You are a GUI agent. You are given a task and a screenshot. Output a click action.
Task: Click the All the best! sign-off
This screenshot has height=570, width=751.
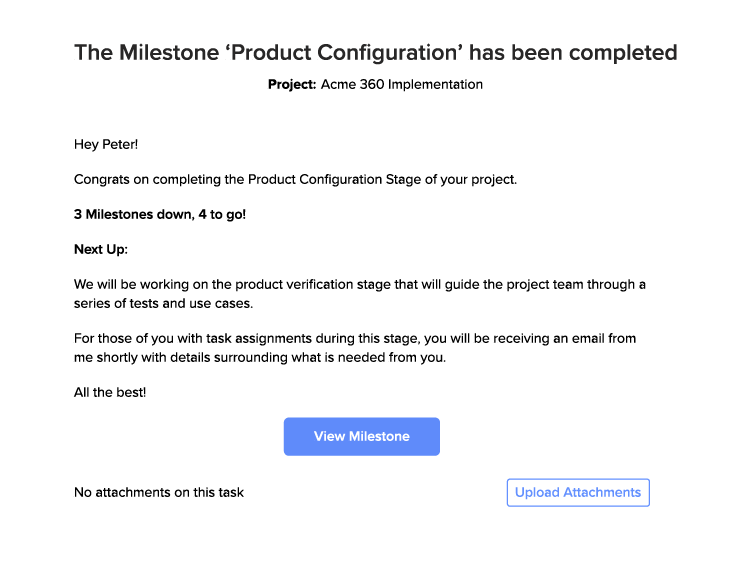(x=110, y=392)
